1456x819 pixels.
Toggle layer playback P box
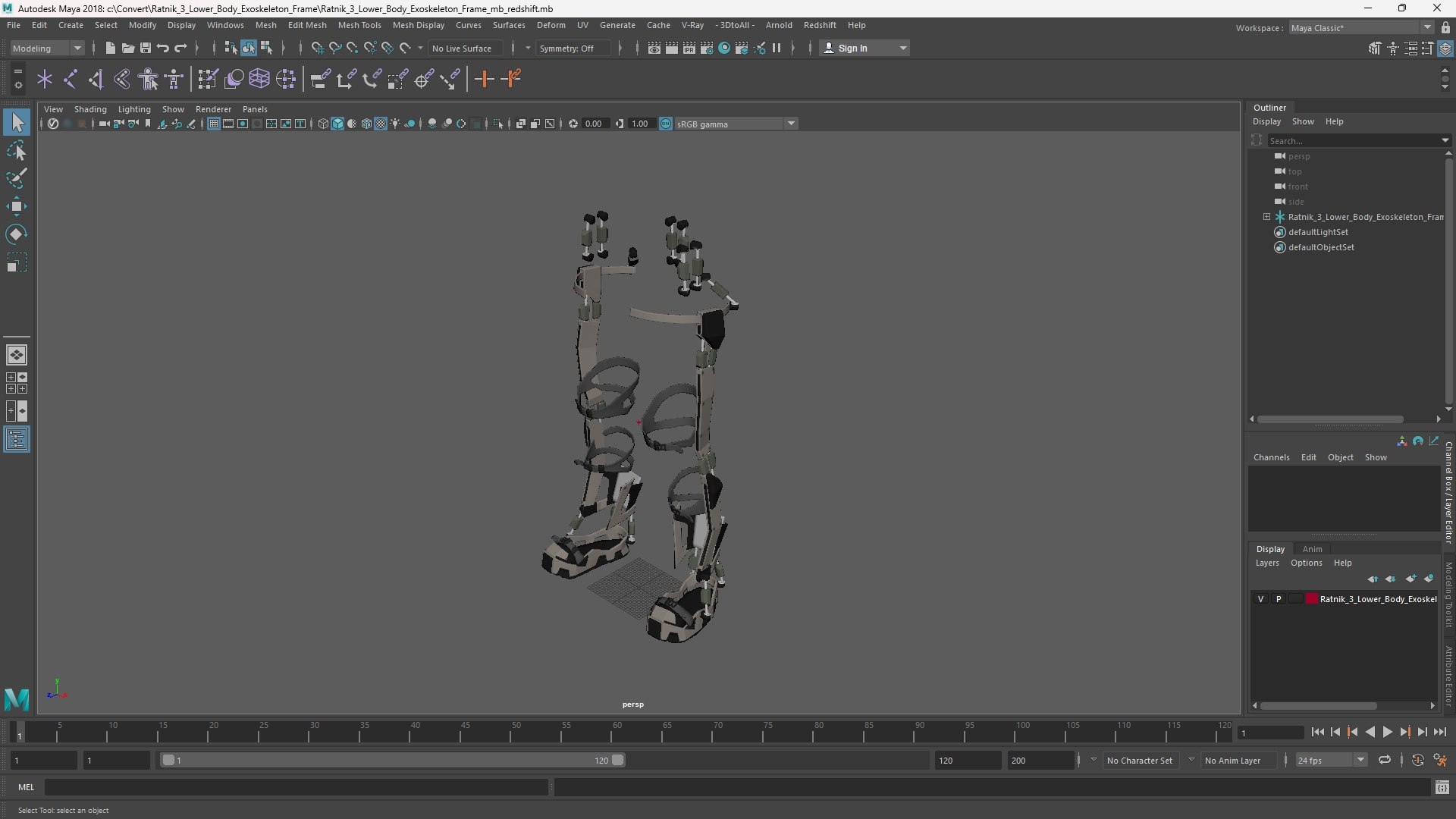(x=1279, y=599)
